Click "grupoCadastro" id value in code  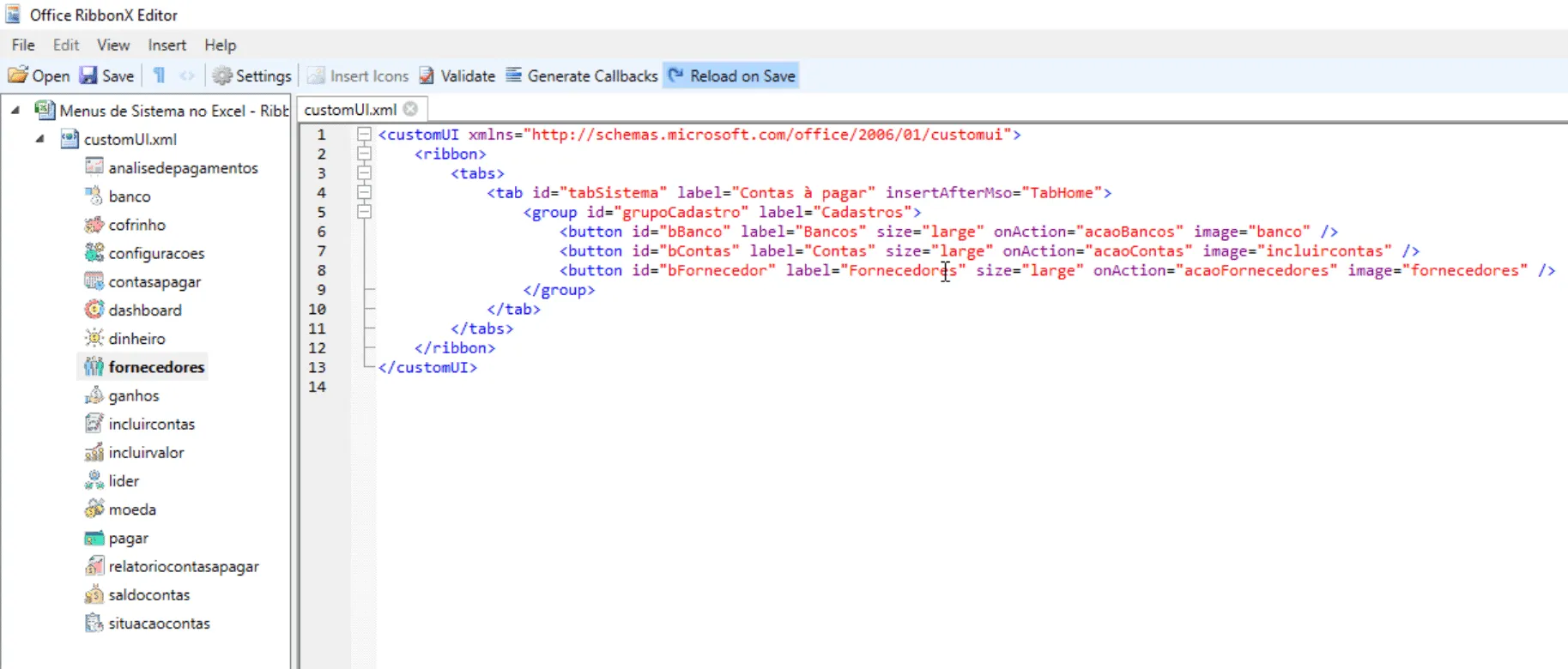coord(681,213)
